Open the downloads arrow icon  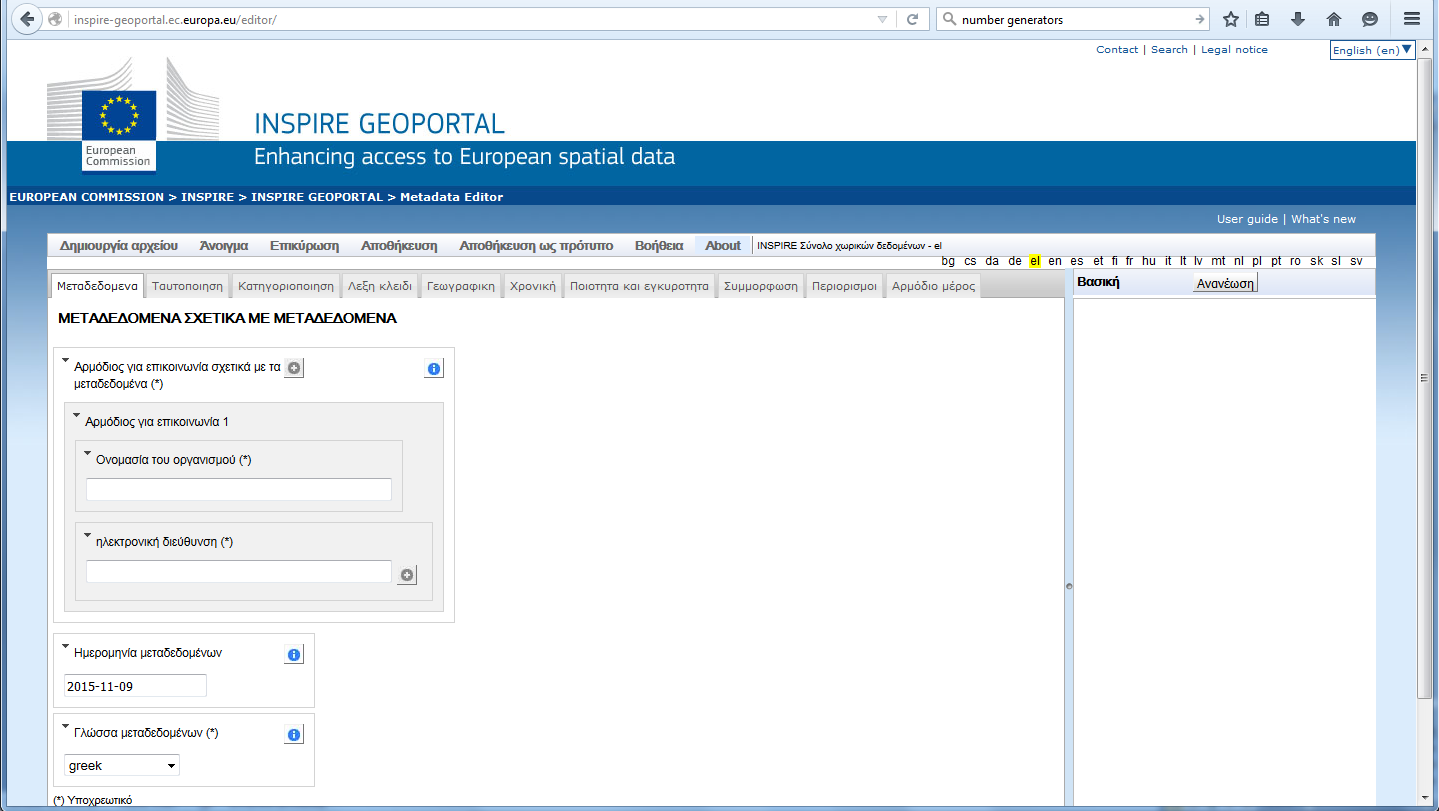(1298, 19)
